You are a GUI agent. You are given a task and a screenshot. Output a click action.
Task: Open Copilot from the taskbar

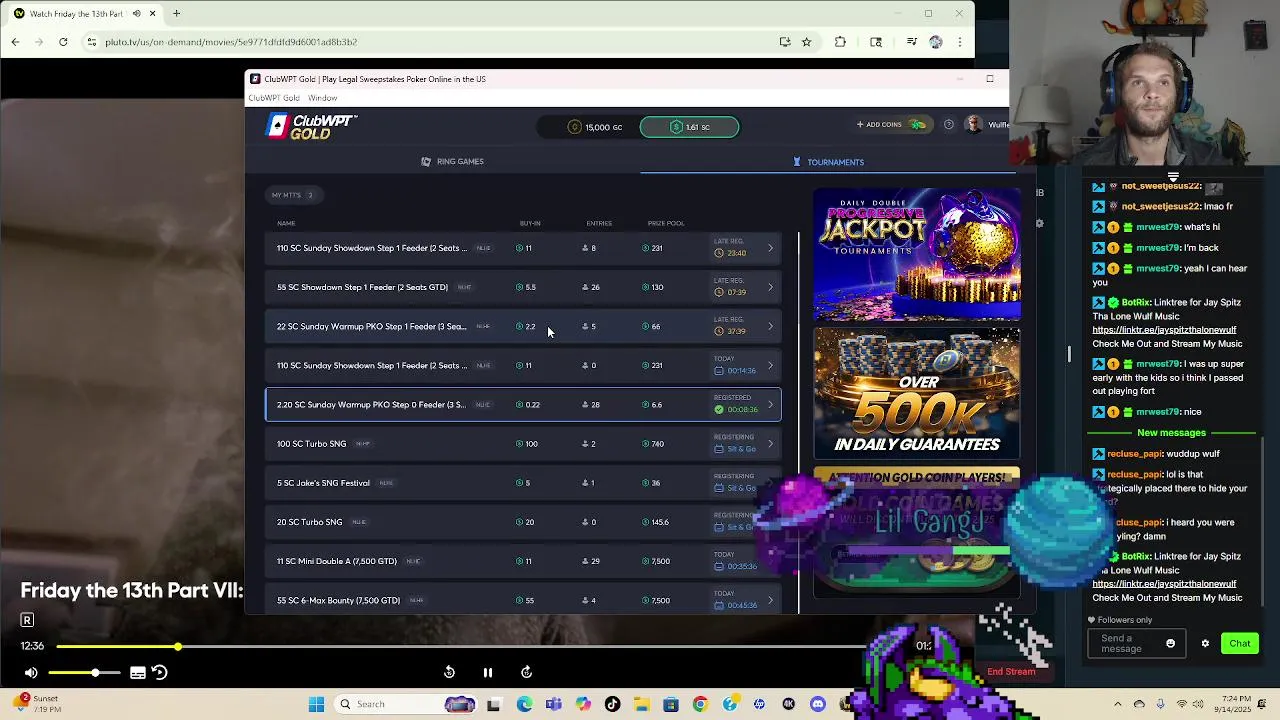click(583, 704)
